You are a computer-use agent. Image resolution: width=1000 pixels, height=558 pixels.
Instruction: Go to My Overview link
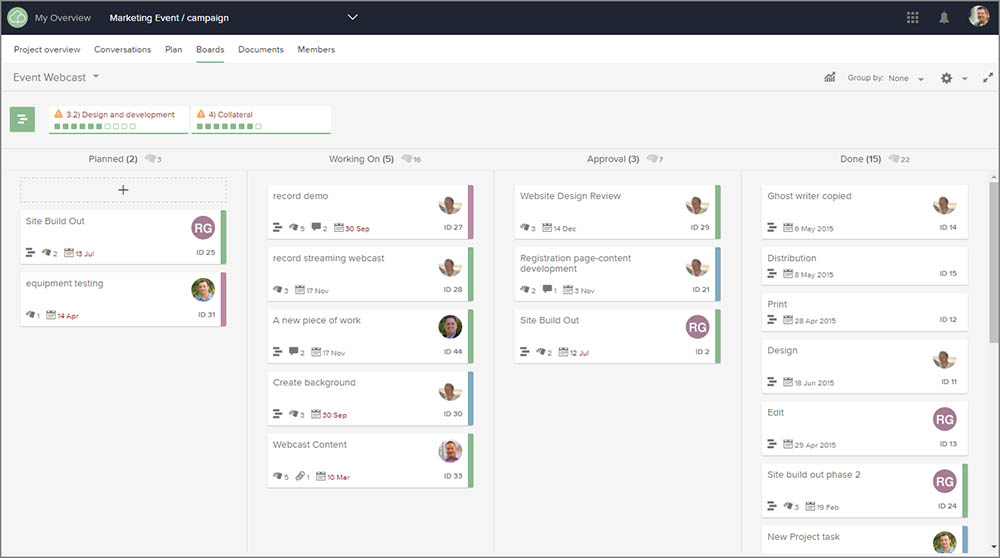pos(62,18)
